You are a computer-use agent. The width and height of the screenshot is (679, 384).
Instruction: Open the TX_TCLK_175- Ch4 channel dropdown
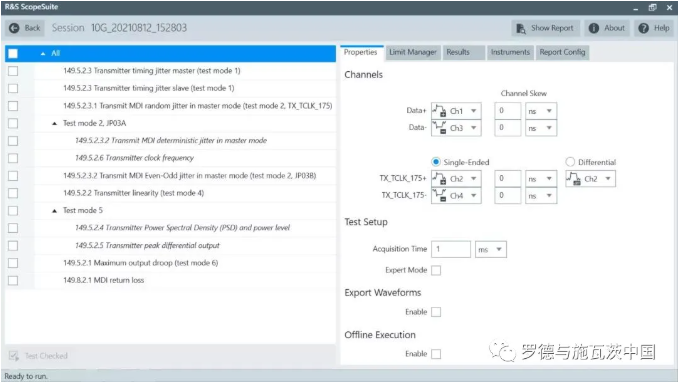pyautogui.click(x=456, y=196)
